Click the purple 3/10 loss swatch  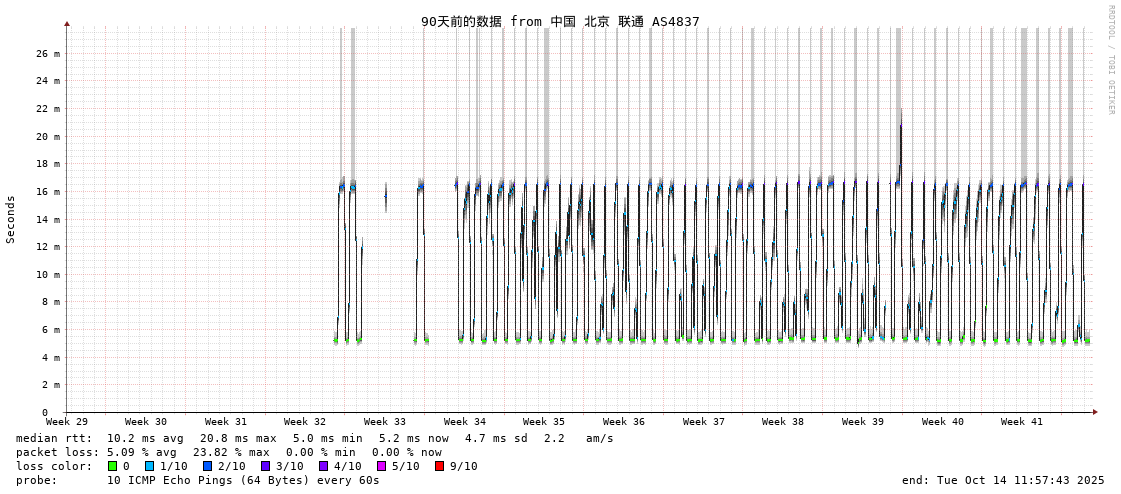tap(265, 466)
